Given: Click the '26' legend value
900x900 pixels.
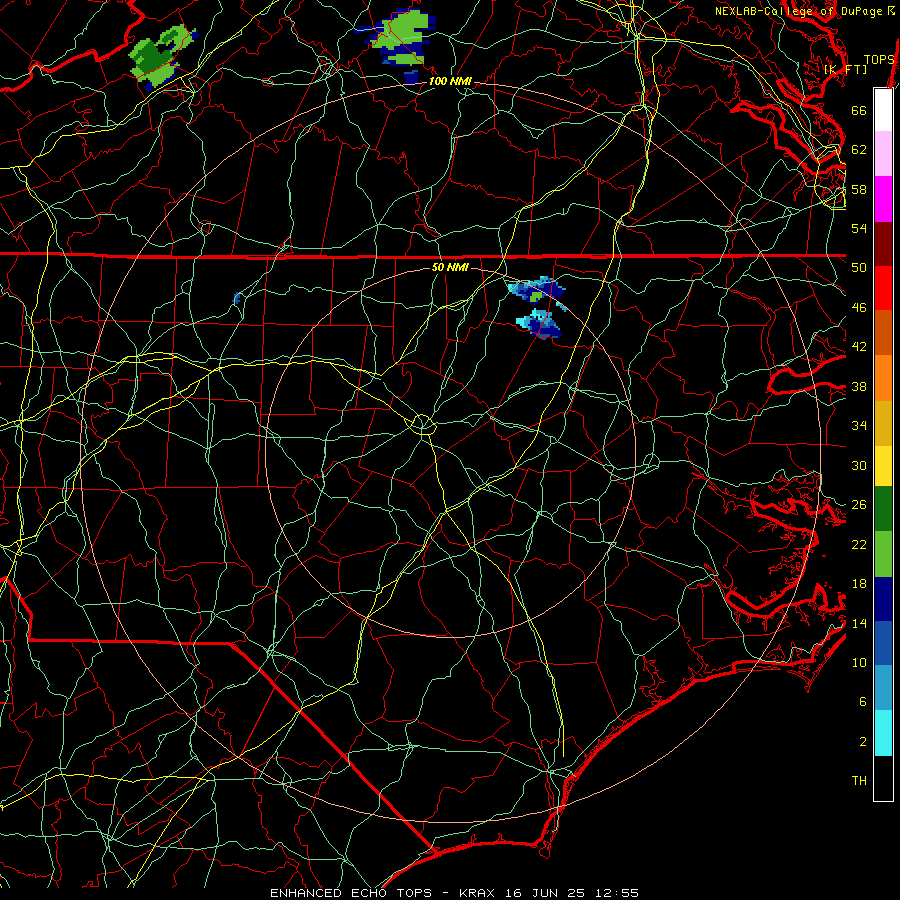Looking at the screenshot, I should (859, 505).
